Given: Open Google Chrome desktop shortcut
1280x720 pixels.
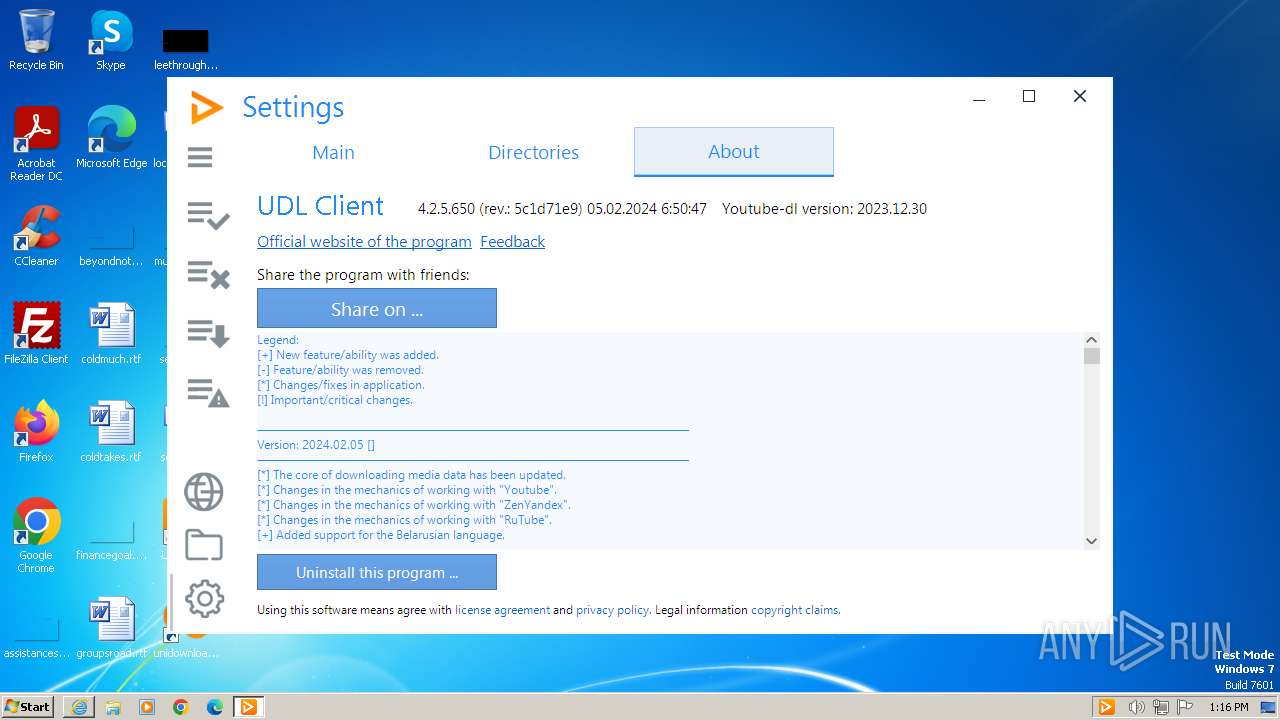Looking at the screenshot, I should 36,536.
